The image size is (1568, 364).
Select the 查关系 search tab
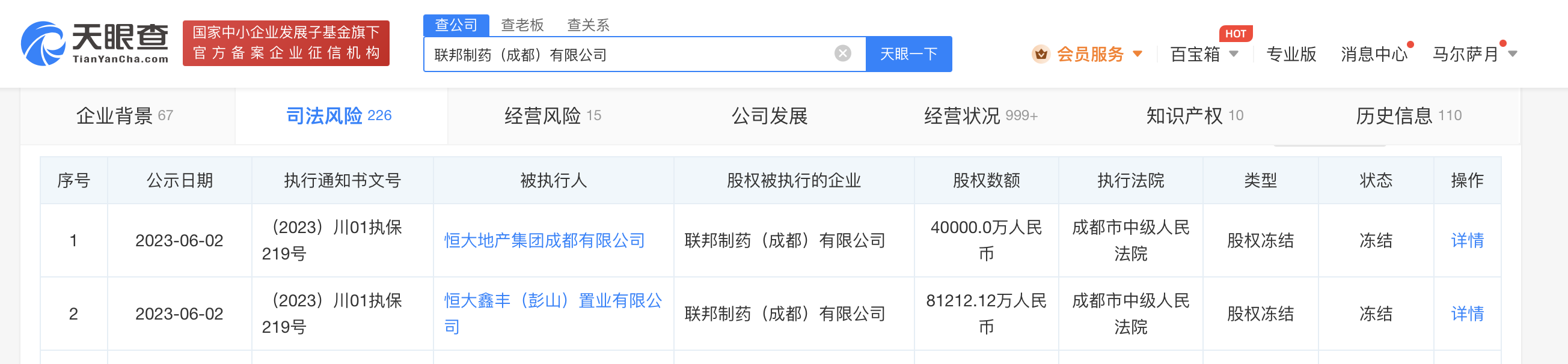587,25
